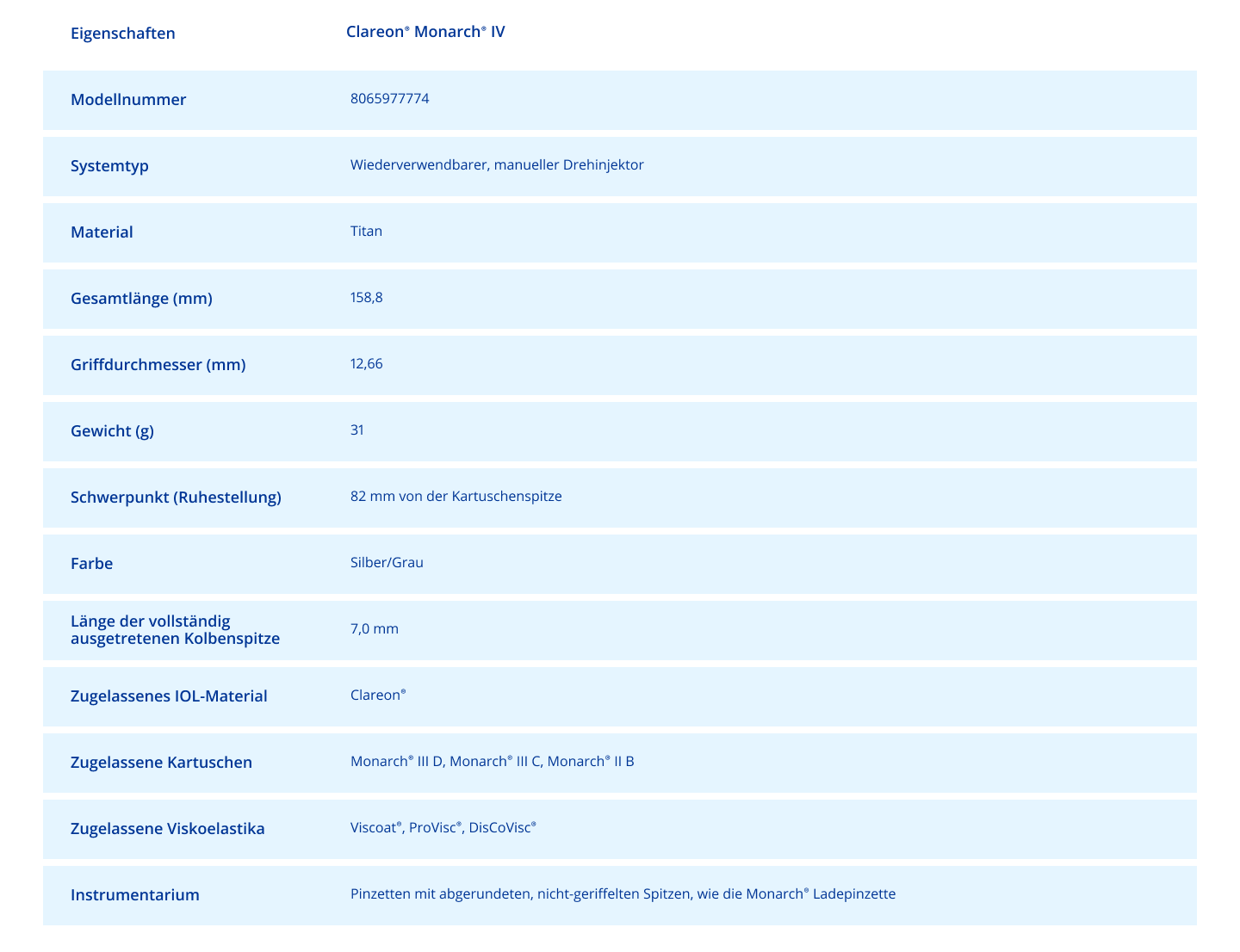Select the 'Zugelassene Viskoelastika' label
Viewport: 1240px width, 952px height.
coord(168,829)
